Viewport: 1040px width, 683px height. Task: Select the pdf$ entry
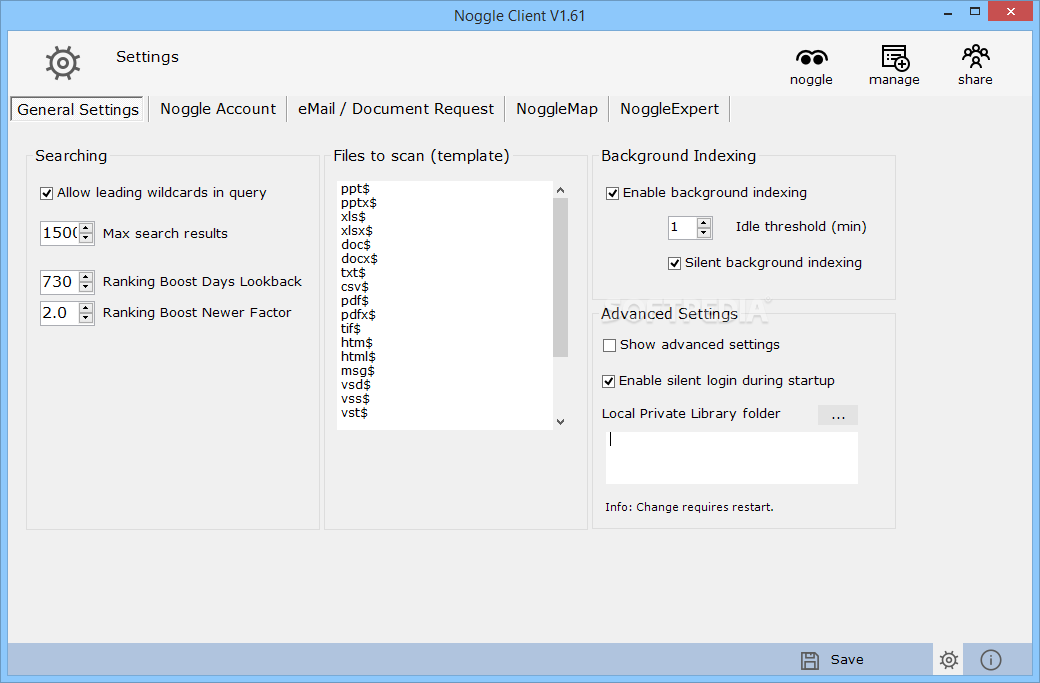(x=355, y=301)
